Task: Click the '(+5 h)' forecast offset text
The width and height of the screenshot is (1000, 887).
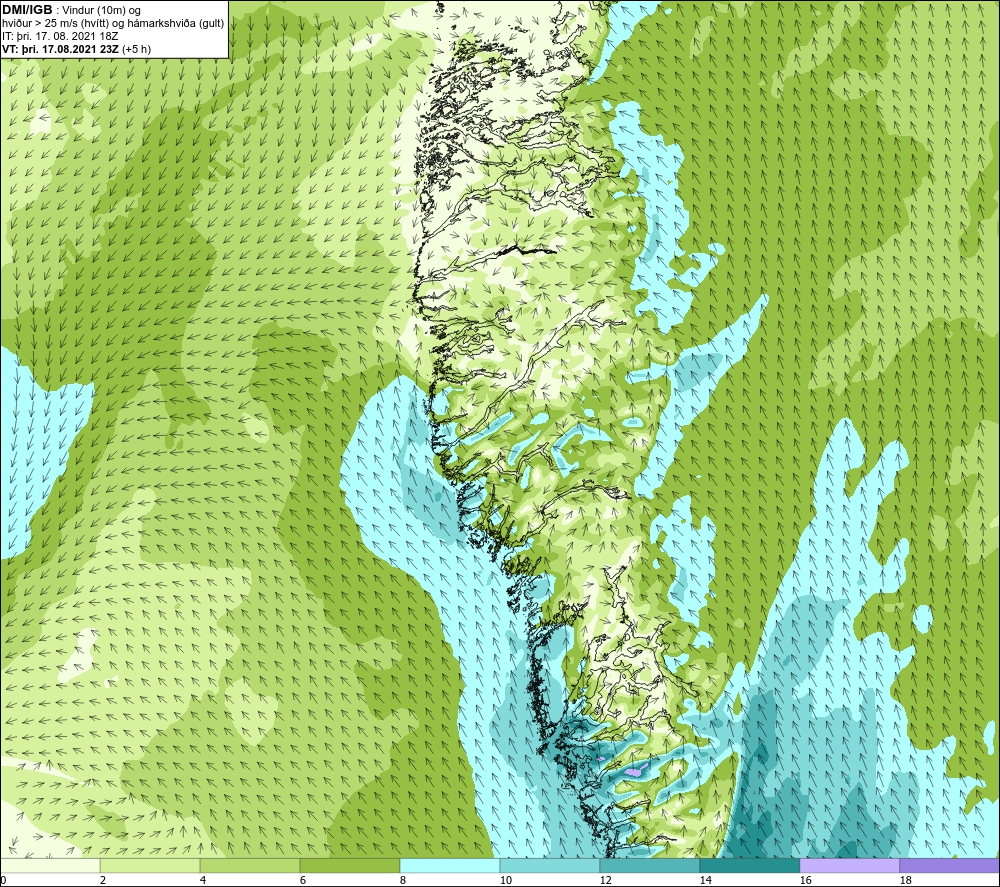Action: click(x=137, y=49)
